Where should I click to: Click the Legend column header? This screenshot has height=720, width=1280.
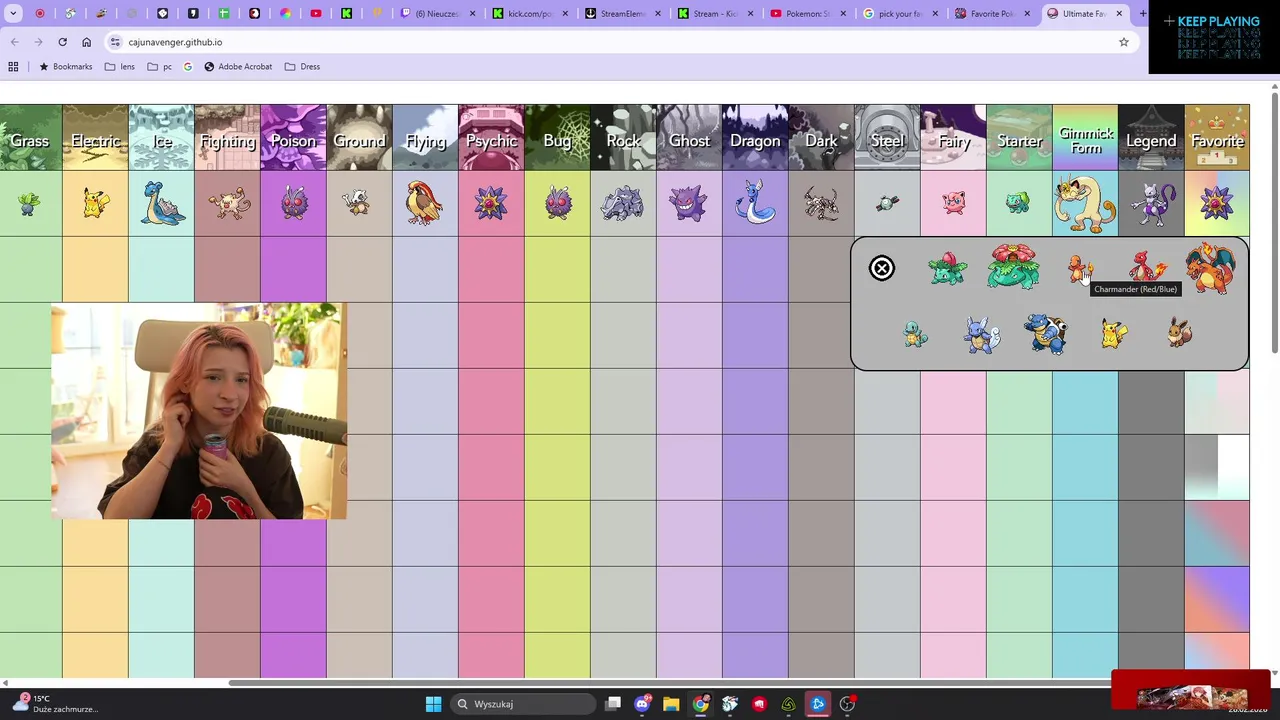(1151, 137)
